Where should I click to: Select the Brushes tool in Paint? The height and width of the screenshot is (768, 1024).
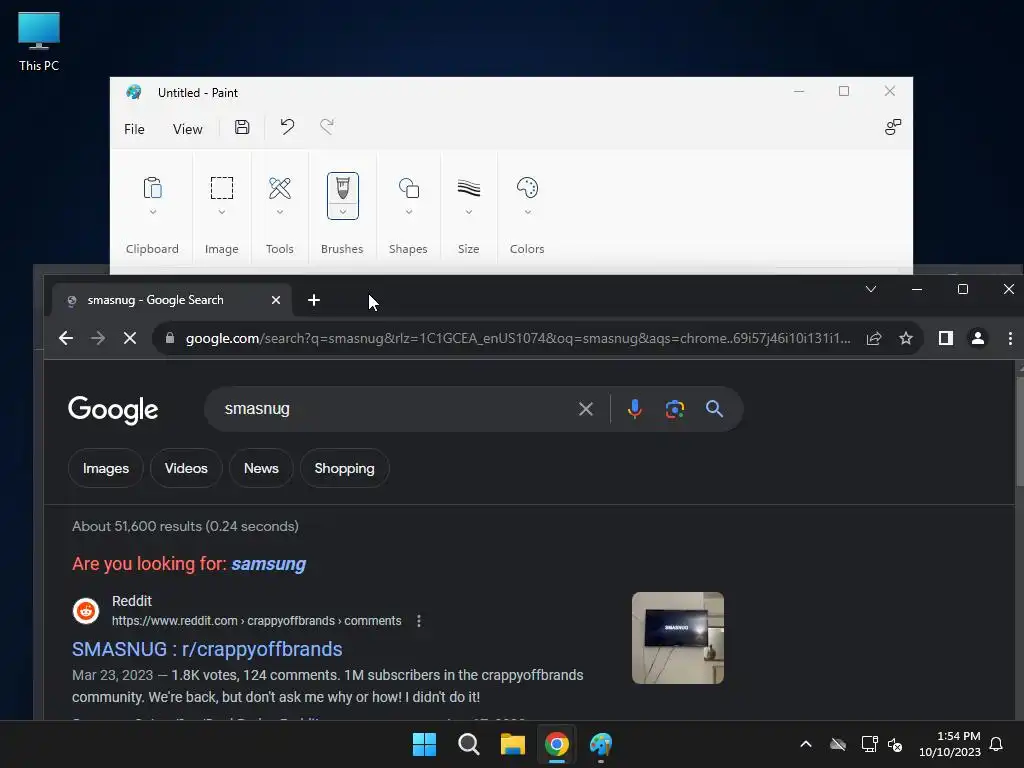coord(342,188)
